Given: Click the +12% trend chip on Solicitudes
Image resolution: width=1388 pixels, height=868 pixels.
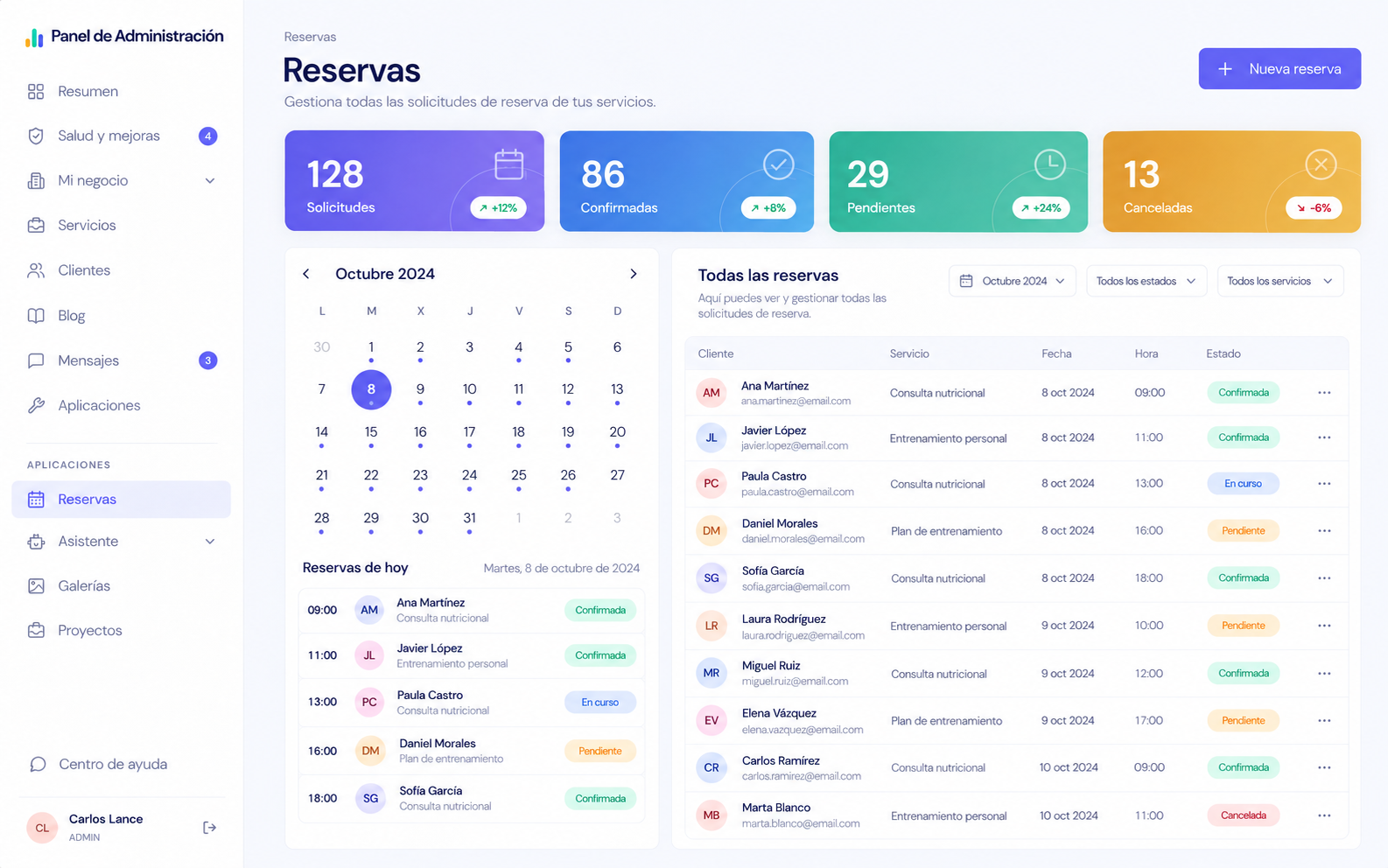Looking at the screenshot, I should point(498,207).
